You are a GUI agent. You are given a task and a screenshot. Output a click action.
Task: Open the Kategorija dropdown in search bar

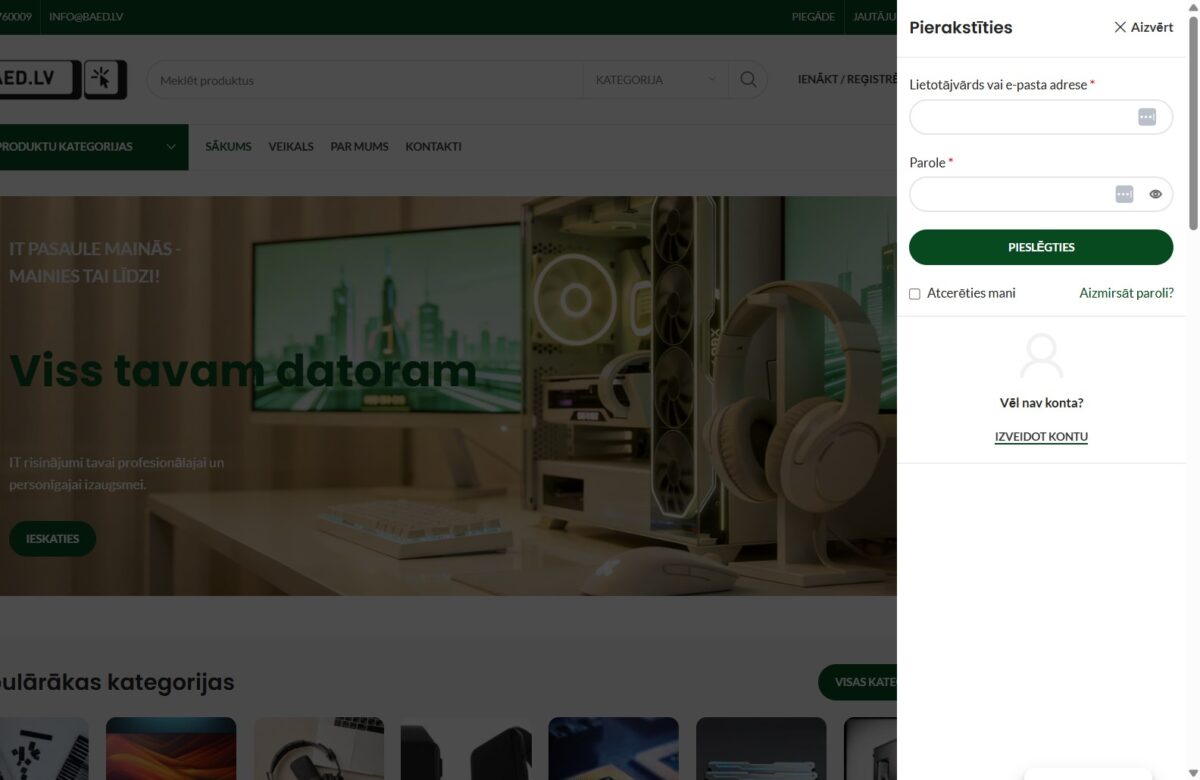[656, 80]
